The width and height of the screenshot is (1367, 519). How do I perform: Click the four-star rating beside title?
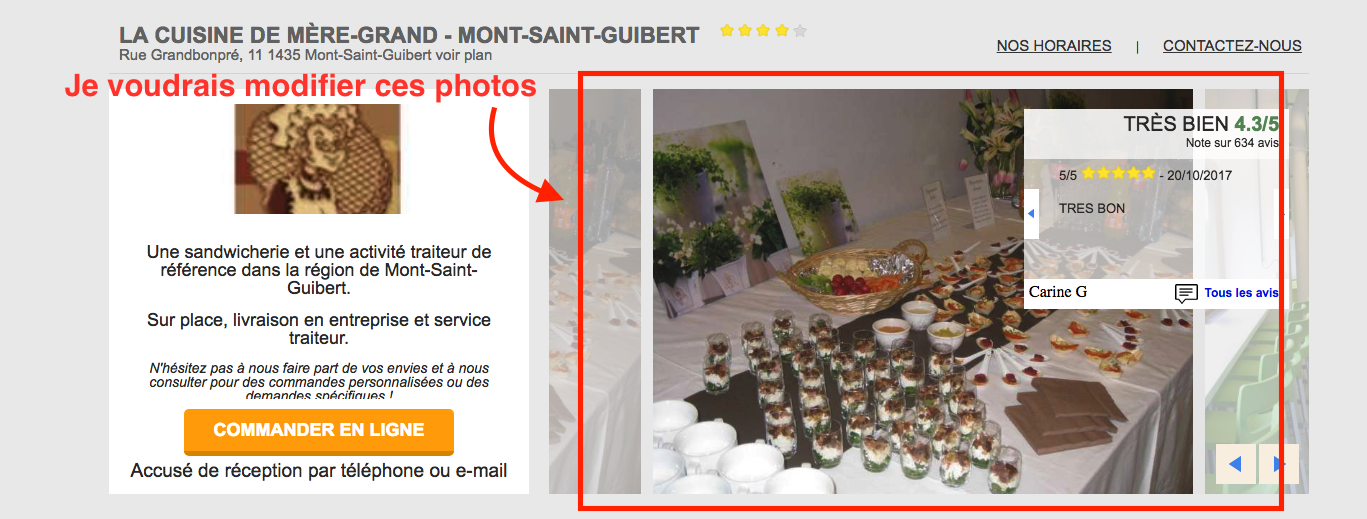[763, 31]
